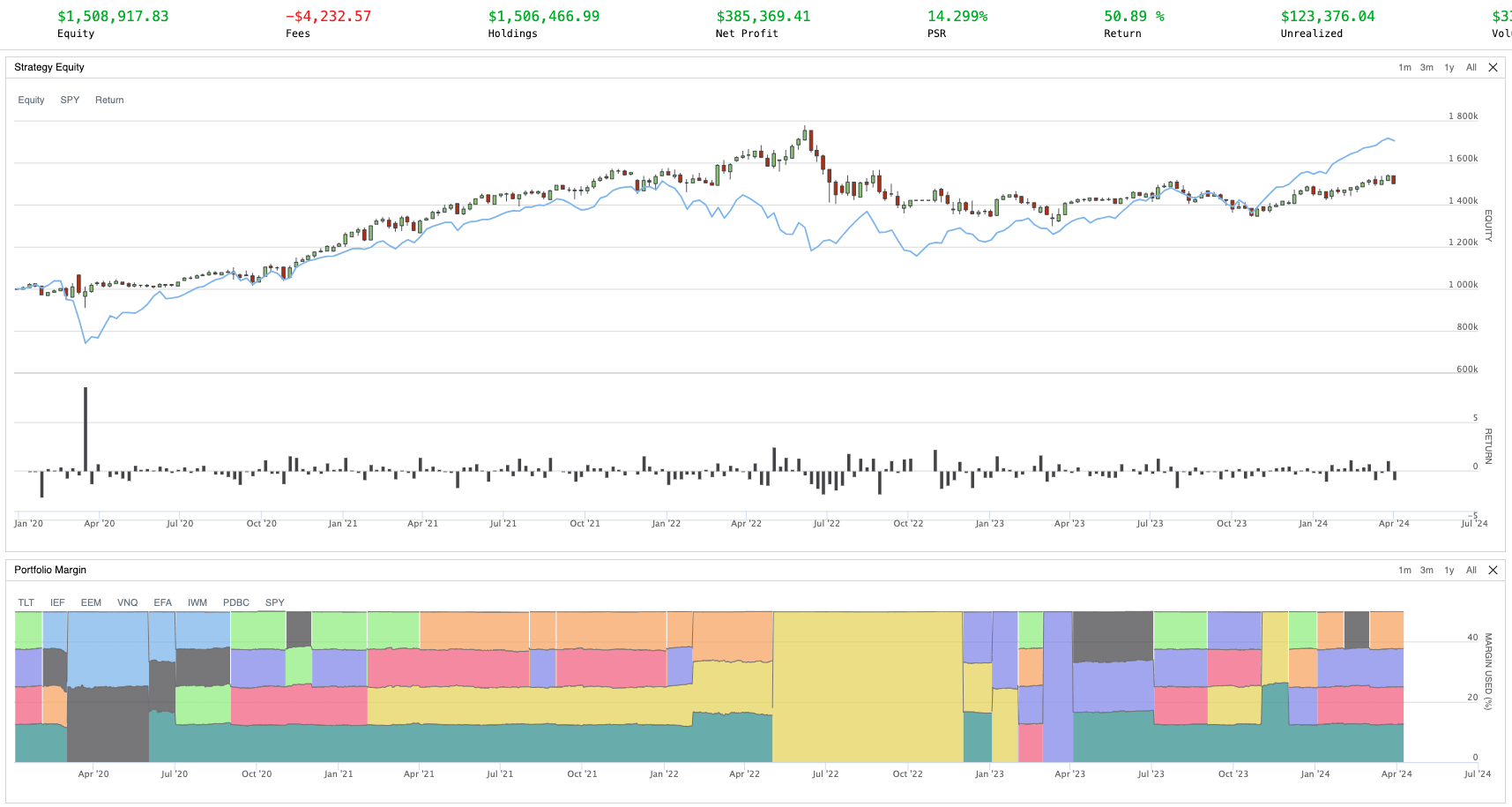This screenshot has height=807, width=1512.
Task: Show All range on Strategy Equity
Action: tap(1471, 68)
